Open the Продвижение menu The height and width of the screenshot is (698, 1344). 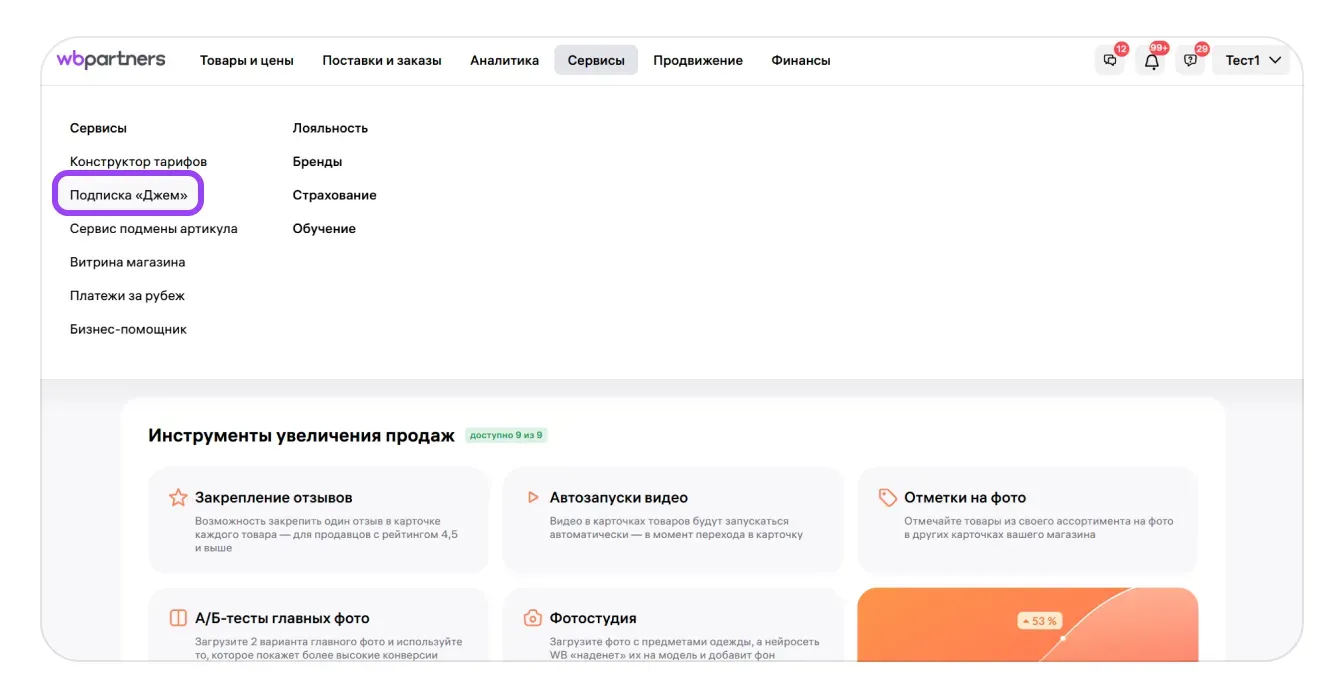(x=698, y=60)
